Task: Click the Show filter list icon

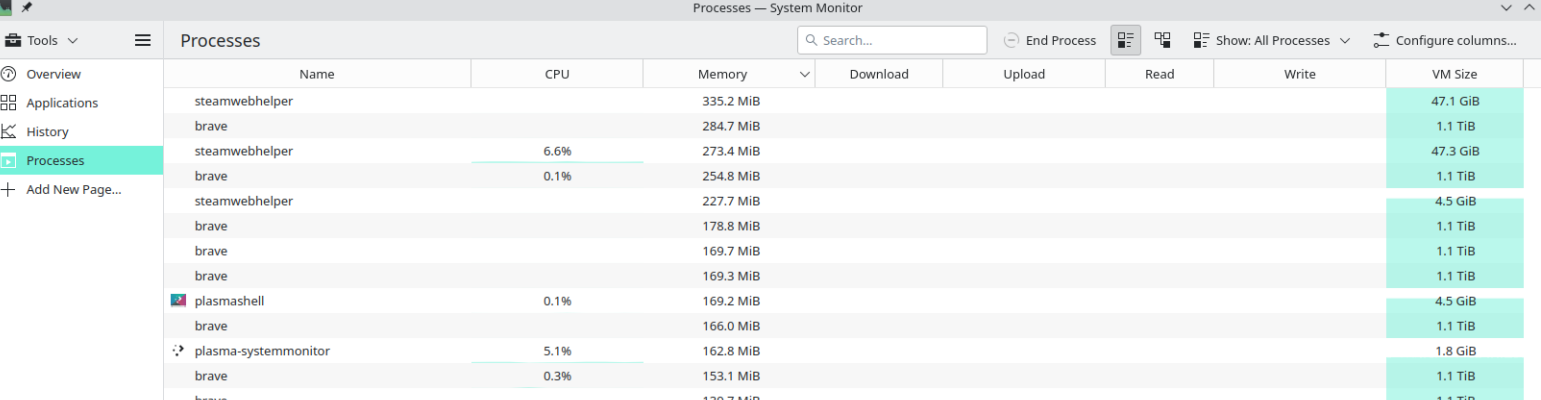Action: [1201, 41]
